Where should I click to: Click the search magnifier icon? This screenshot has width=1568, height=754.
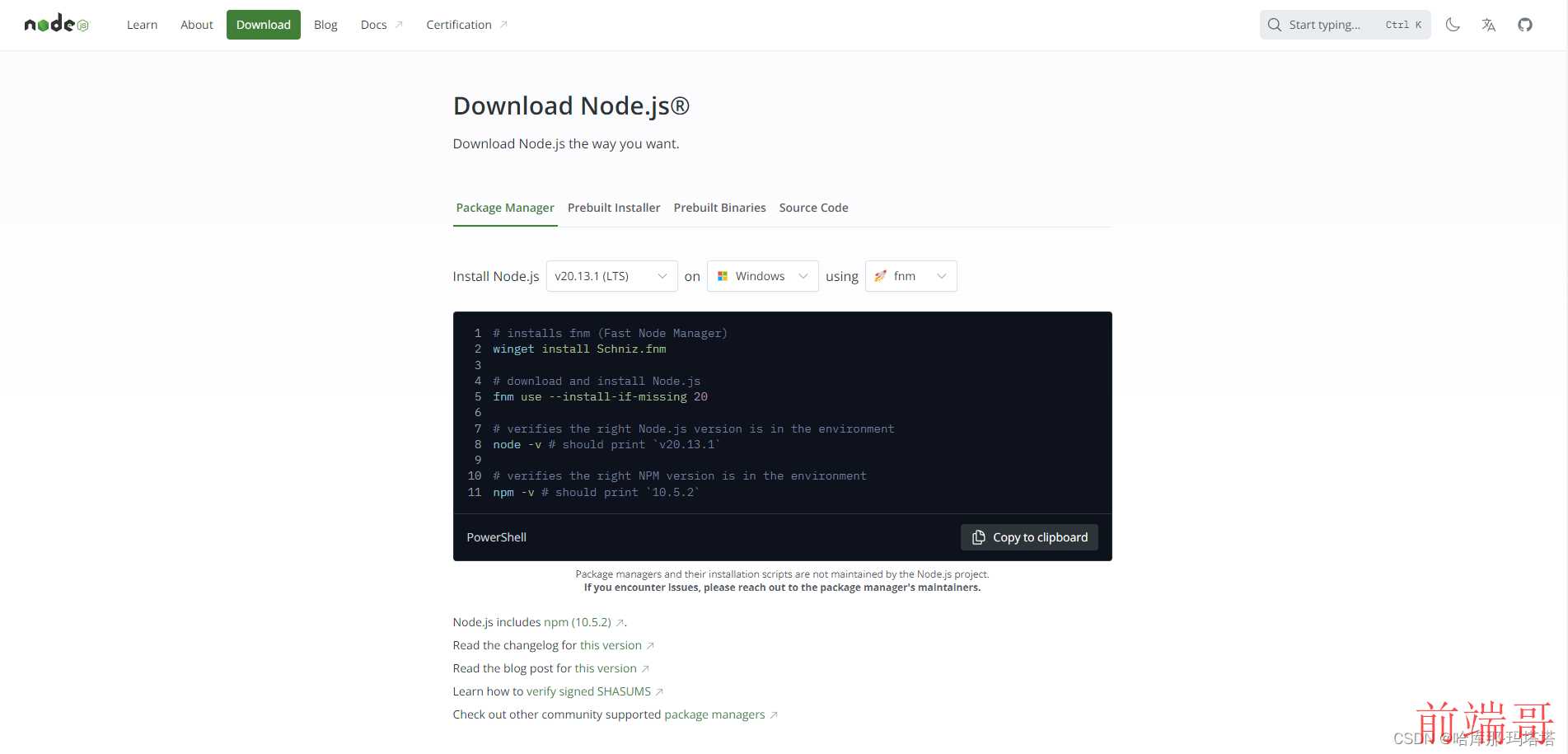point(1274,25)
